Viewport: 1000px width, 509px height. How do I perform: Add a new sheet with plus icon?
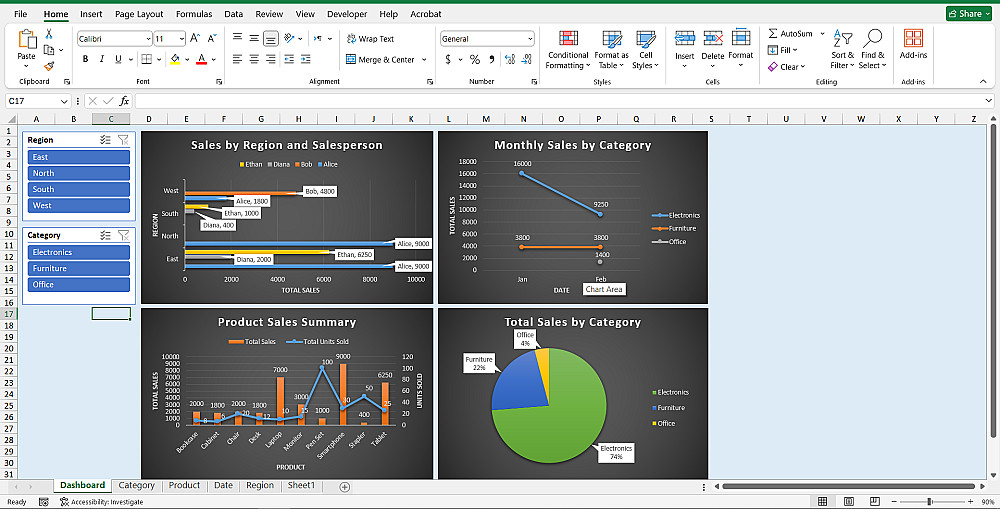[344, 487]
